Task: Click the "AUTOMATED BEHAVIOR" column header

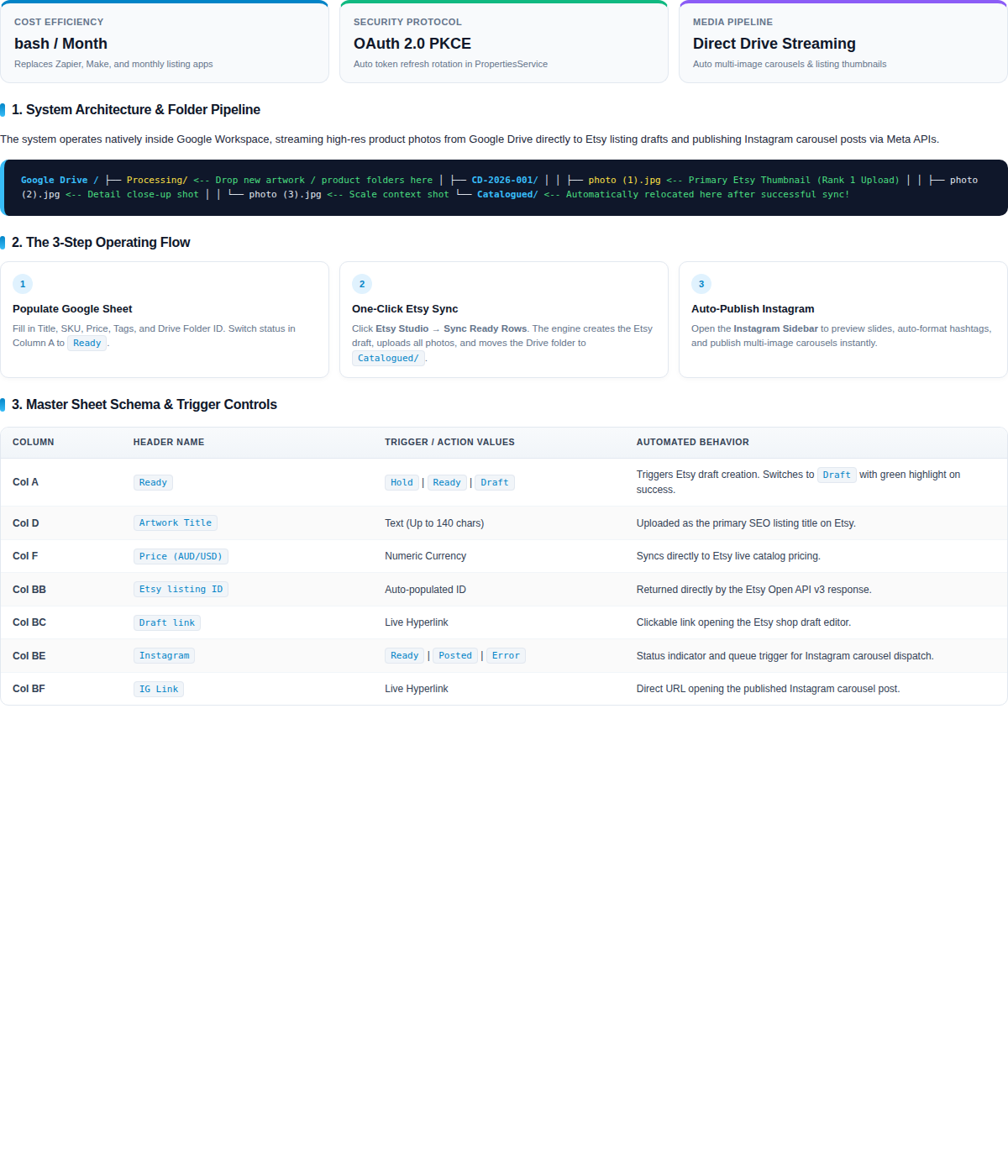Action: 693,442
